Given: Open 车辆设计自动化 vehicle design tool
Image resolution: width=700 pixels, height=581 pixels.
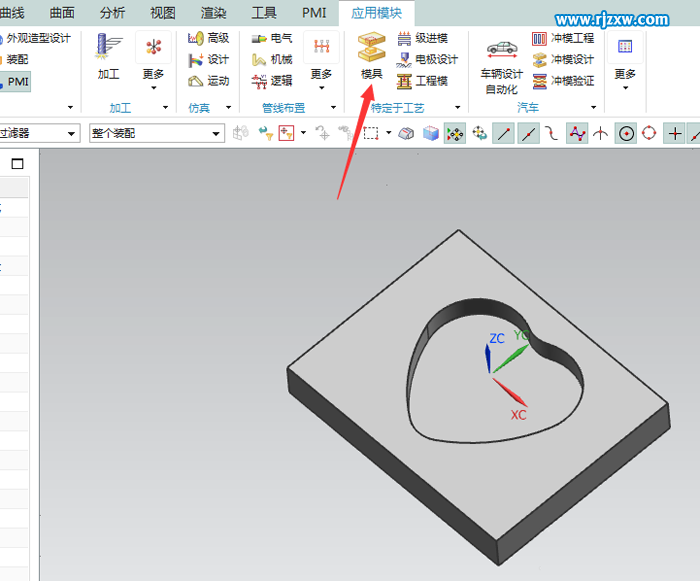Looking at the screenshot, I should coord(501,65).
